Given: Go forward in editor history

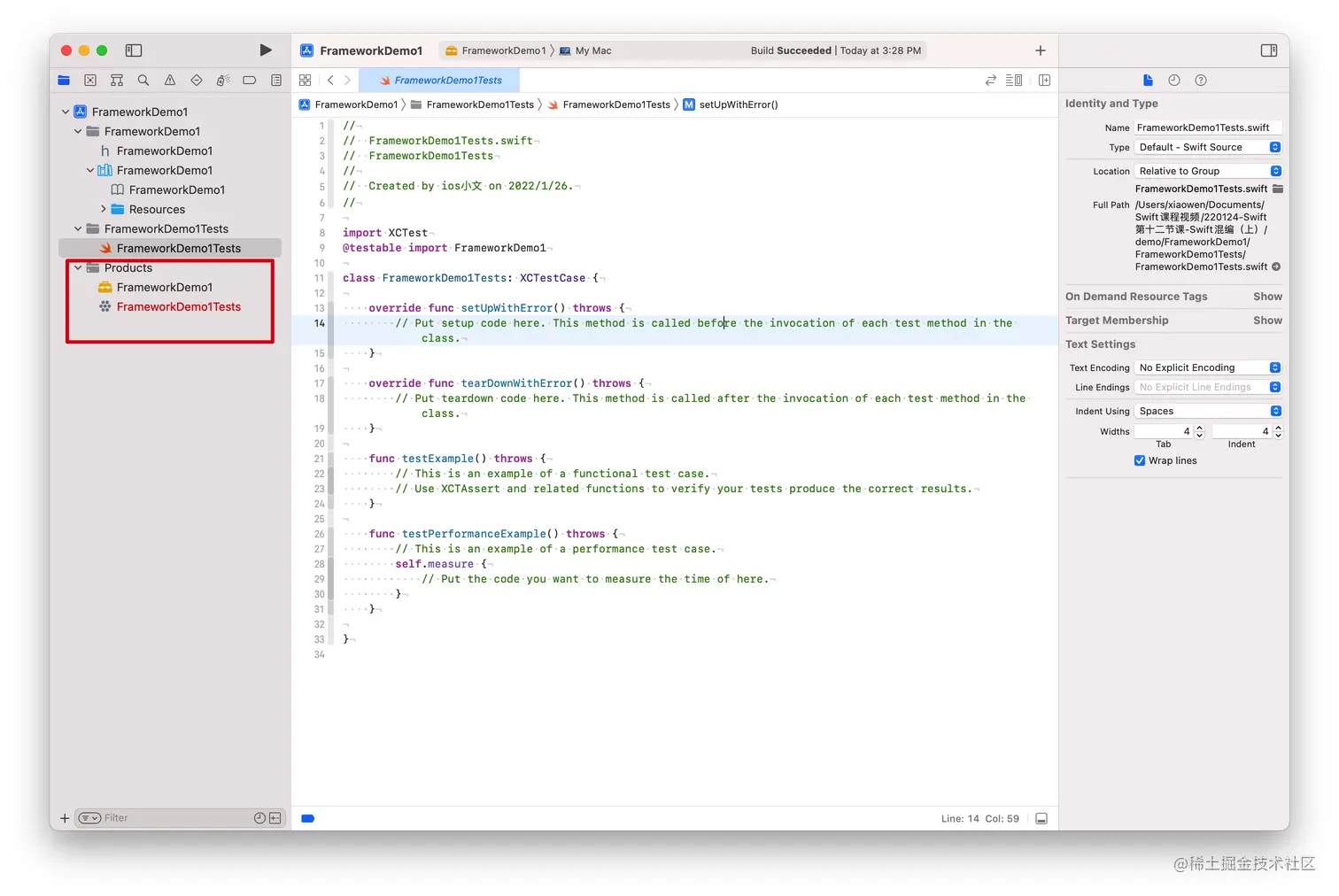Looking at the screenshot, I should [347, 81].
